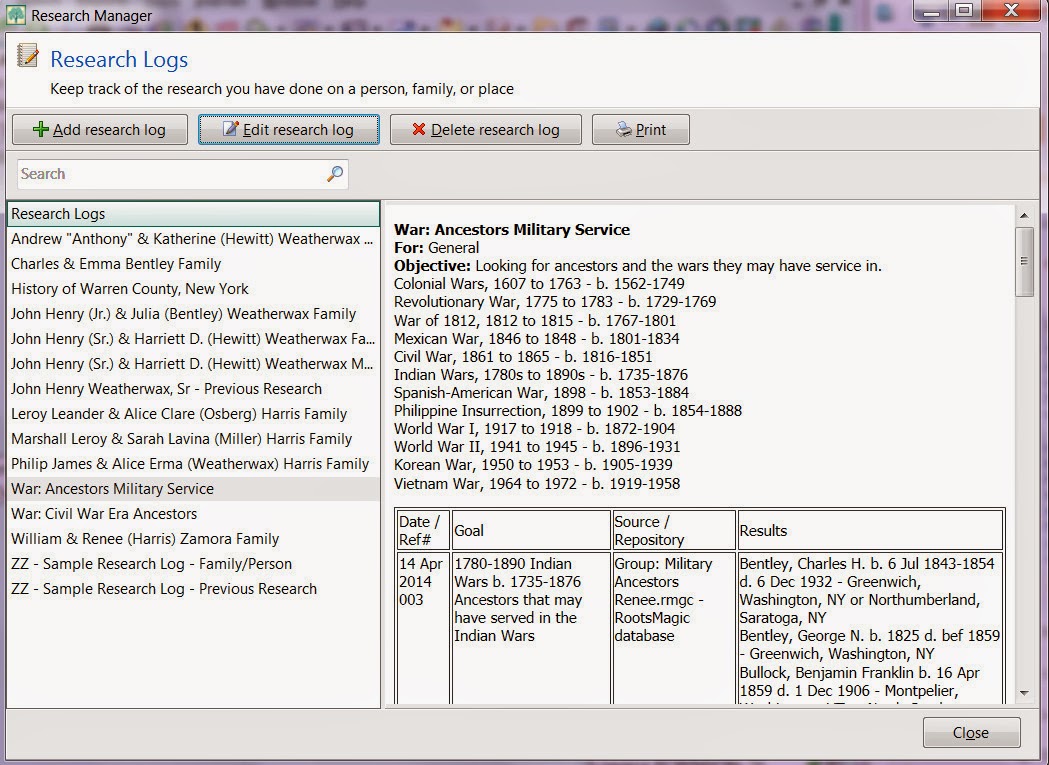Viewport: 1049px width, 765px height.
Task: Click the scroll up arrow in log preview
Action: click(x=1024, y=216)
